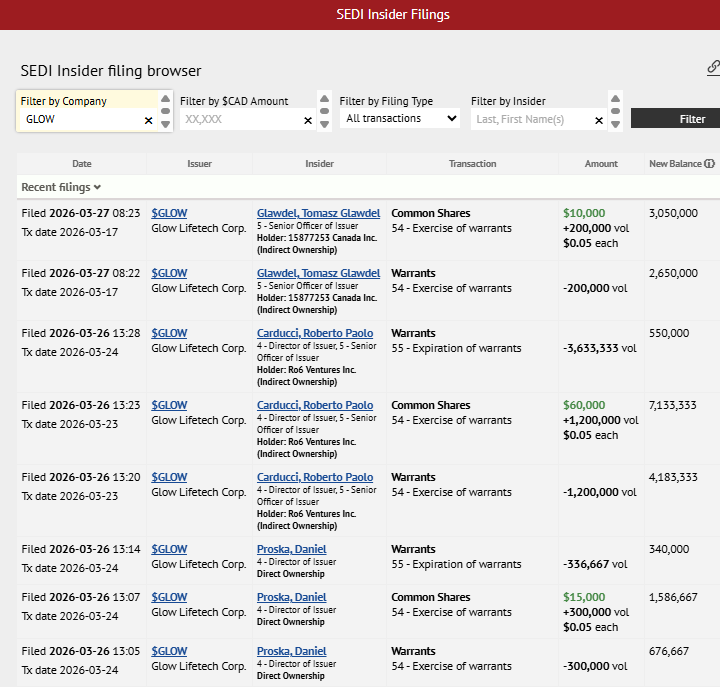Open Carducci, Roberto Paolo link in 13:23 row
720x687 pixels.
pos(315,405)
